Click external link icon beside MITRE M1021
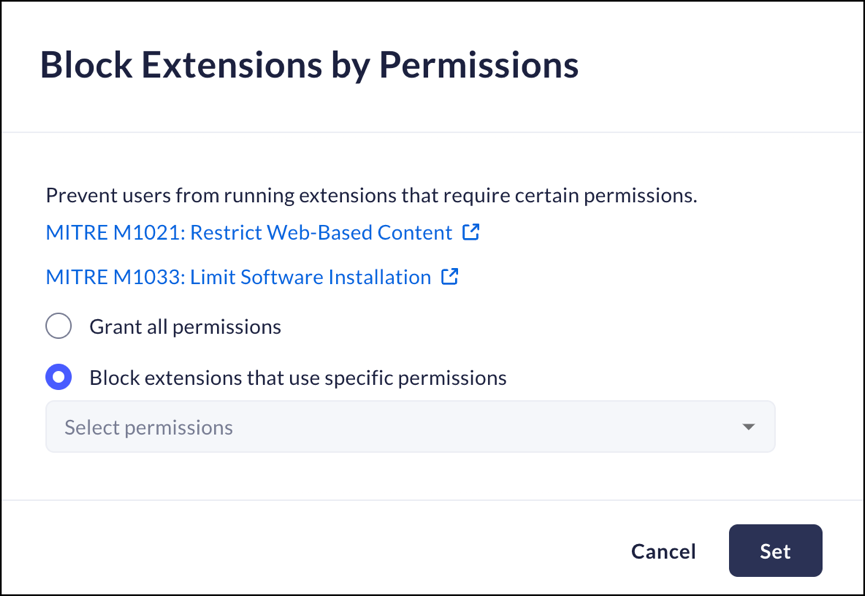This screenshot has height=596, width=865. [x=471, y=232]
